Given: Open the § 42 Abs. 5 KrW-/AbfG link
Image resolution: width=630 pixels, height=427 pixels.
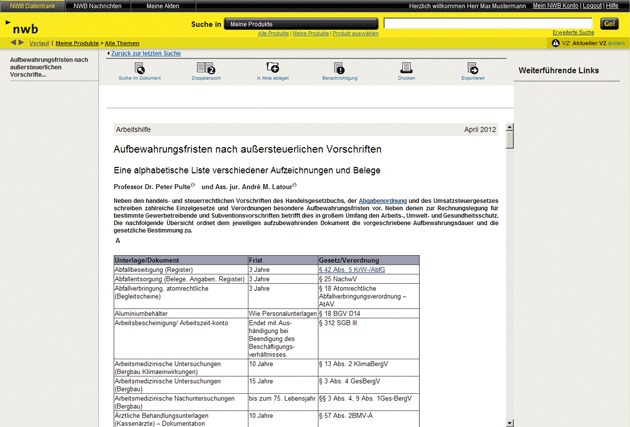Looking at the screenshot, I should (x=351, y=270).
